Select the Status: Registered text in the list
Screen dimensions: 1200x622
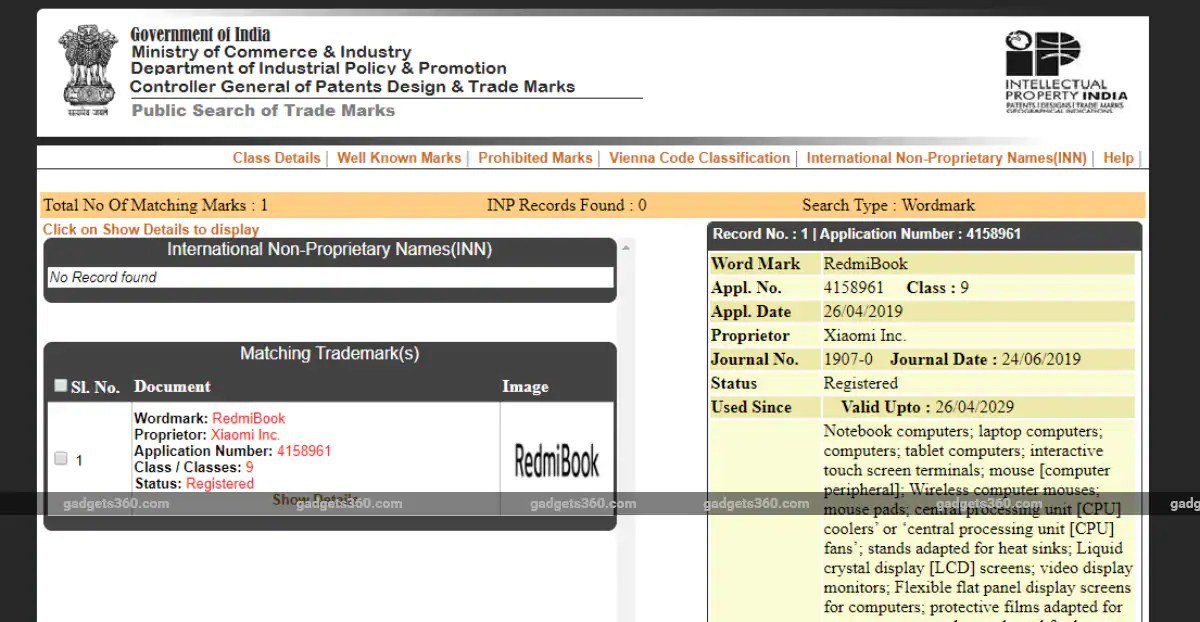coord(194,483)
